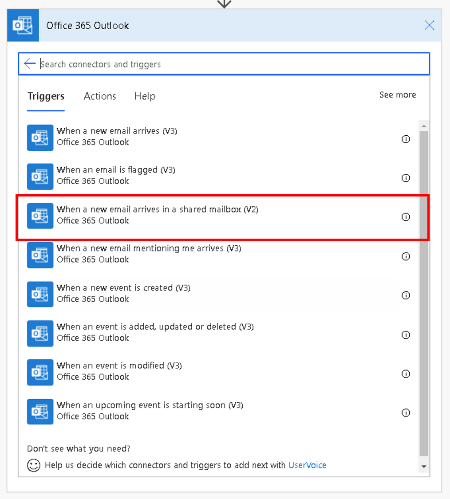Show info for When an event is modified
This screenshot has height=499, width=450.
[406, 374]
